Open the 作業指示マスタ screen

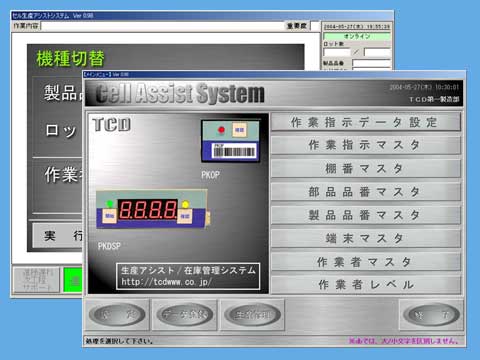(366, 145)
